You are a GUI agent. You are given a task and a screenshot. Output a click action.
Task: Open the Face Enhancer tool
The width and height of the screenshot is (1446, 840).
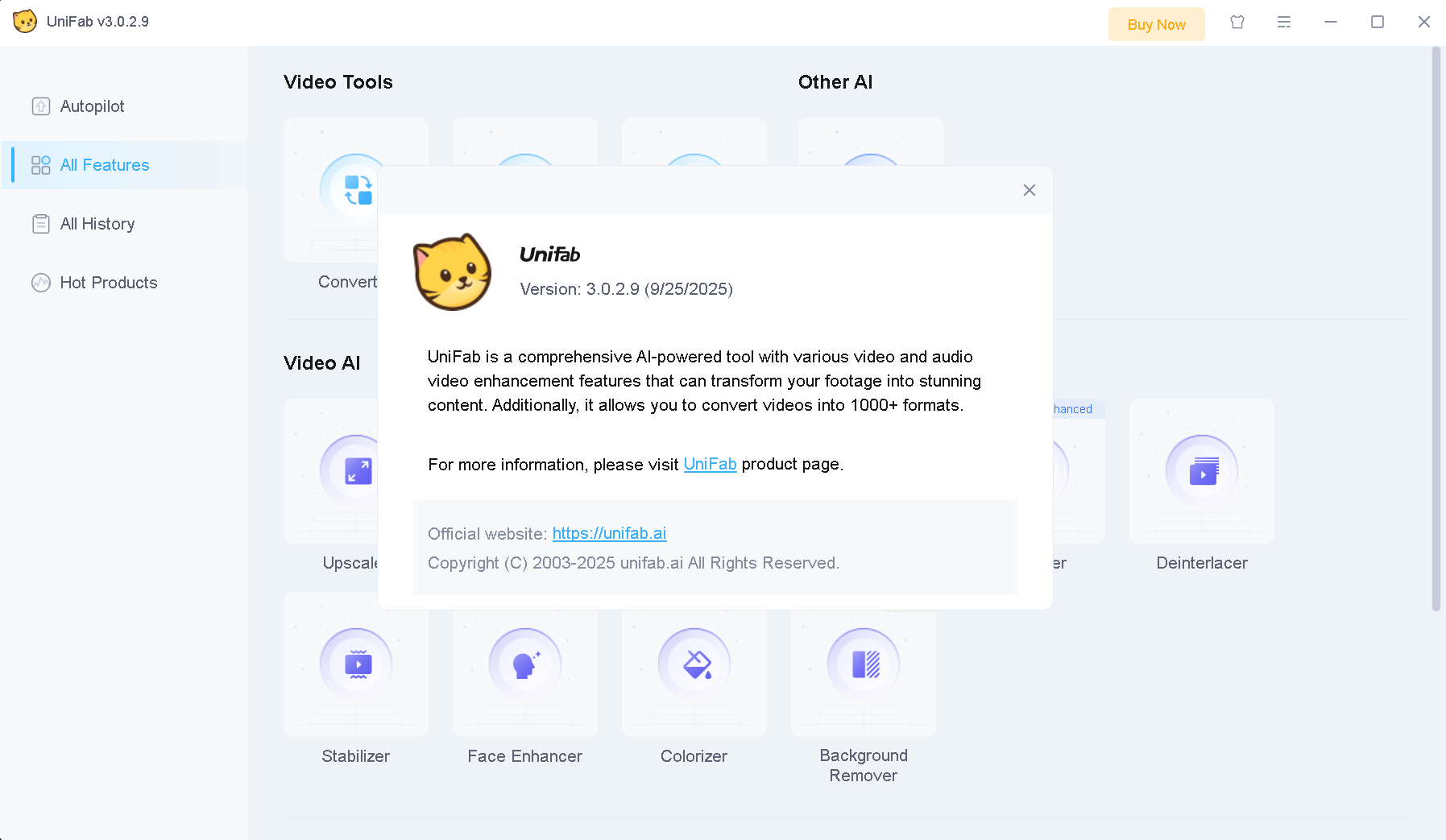pos(525,664)
